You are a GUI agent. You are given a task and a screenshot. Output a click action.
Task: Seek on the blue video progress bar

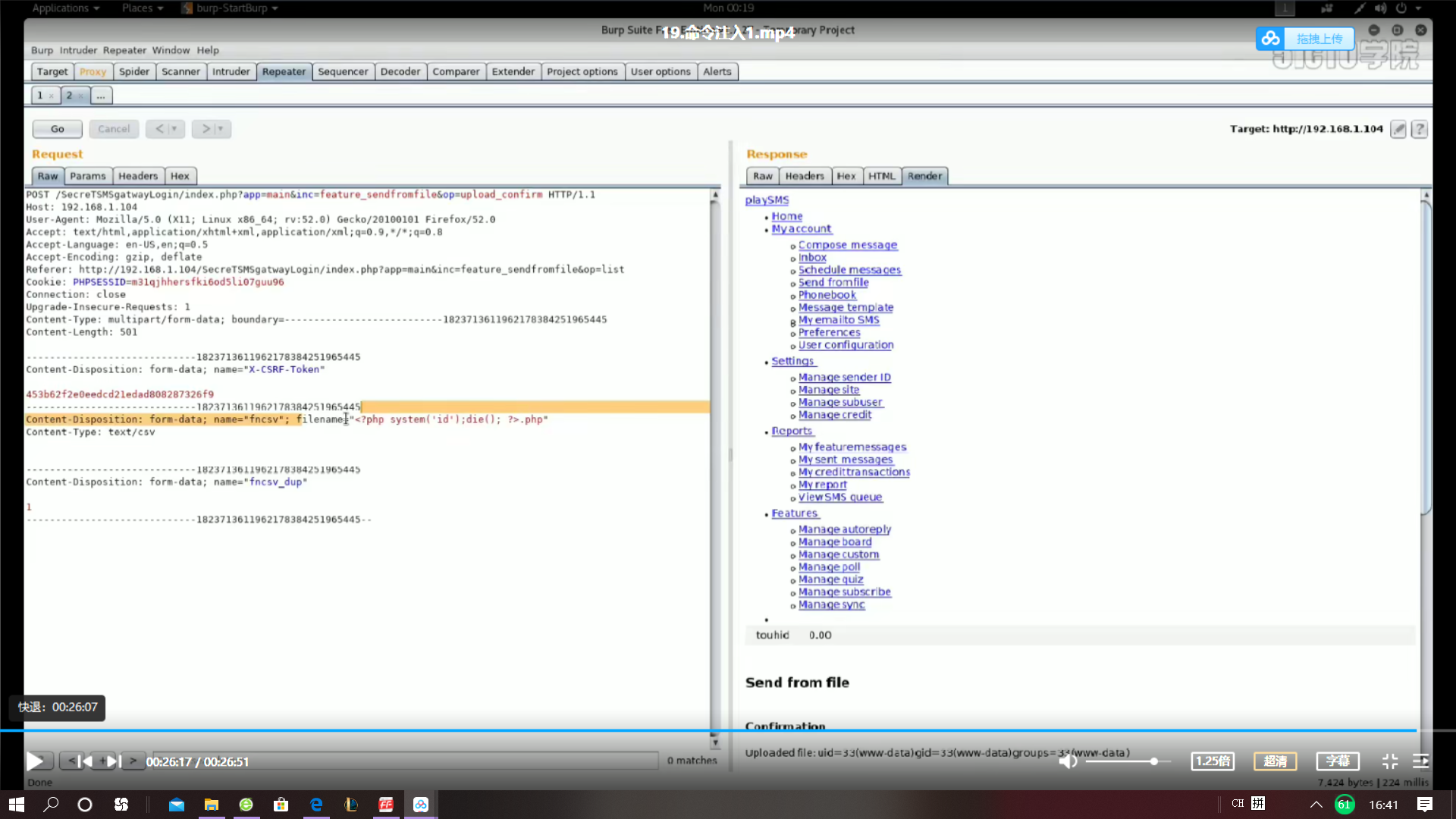click(708, 730)
